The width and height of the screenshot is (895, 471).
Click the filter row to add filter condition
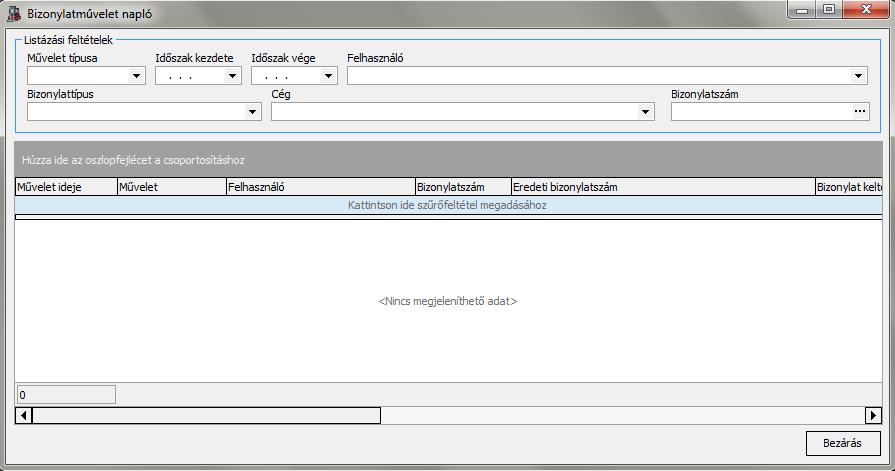448,206
